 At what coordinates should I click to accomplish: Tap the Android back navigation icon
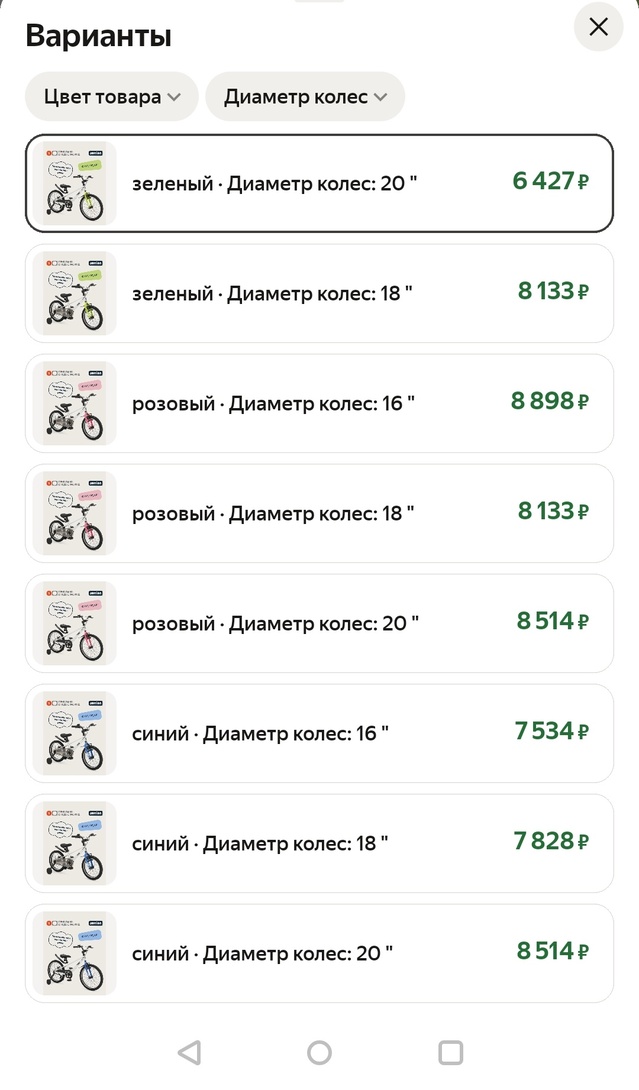pyautogui.click(x=188, y=1052)
